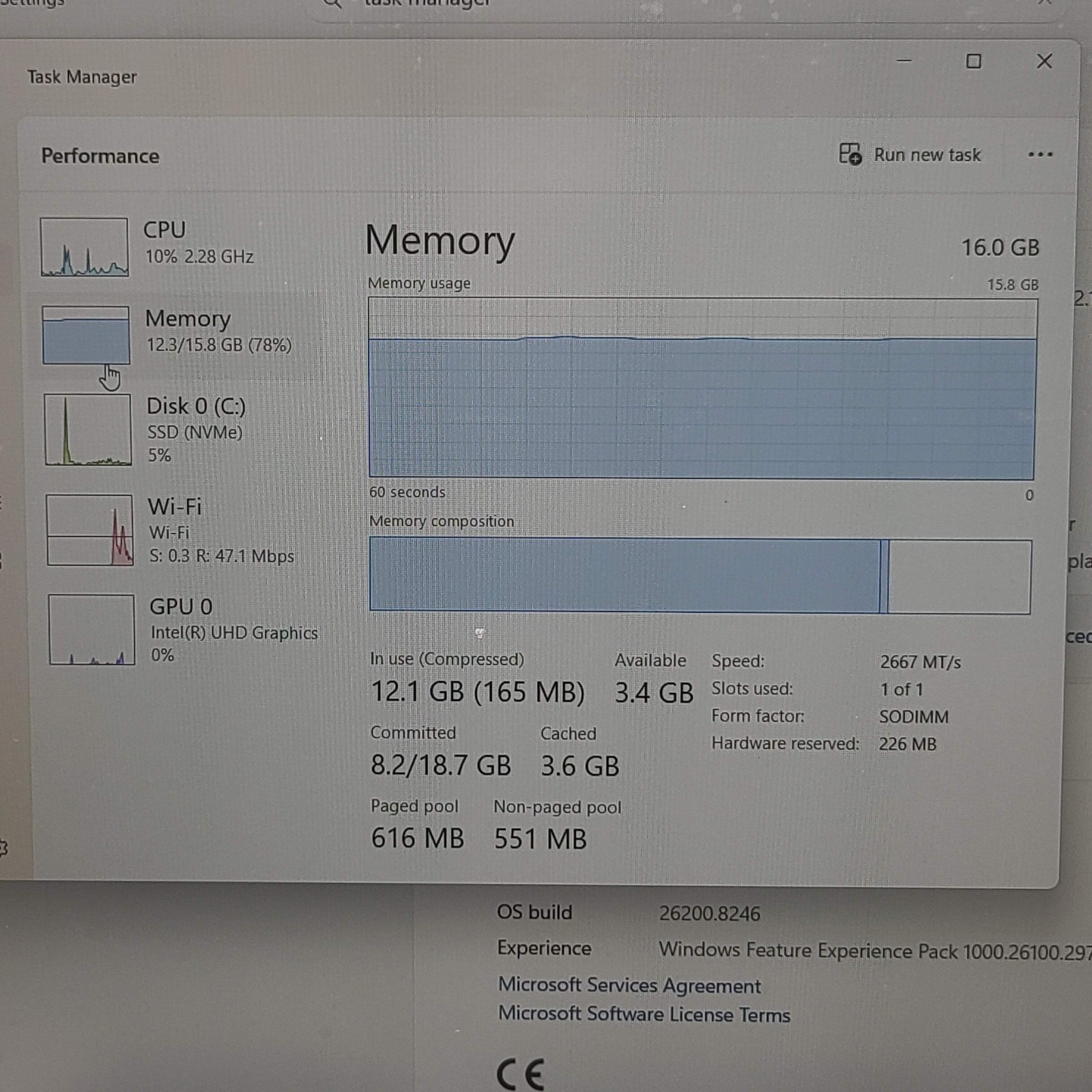Open the three-dot more options menu
Screen dimensions: 1092x1092
tap(1040, 155)
